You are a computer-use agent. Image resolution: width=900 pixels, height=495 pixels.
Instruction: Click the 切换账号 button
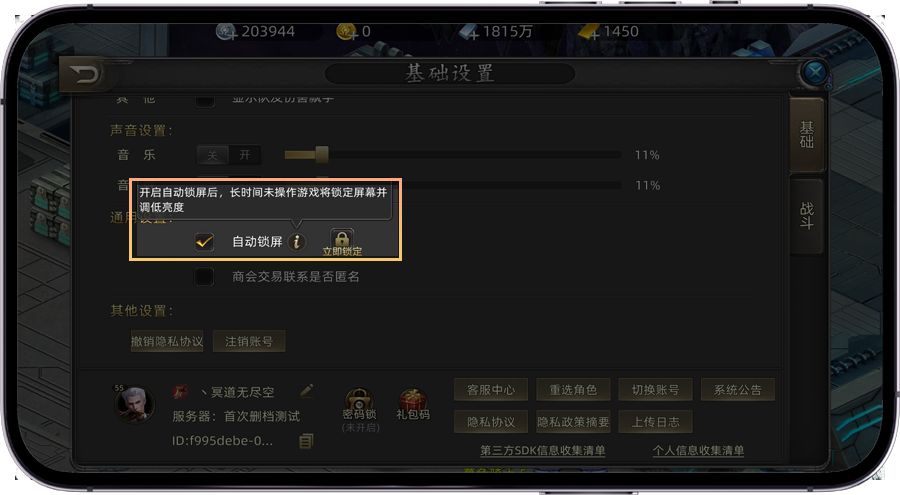coord(655,390)
